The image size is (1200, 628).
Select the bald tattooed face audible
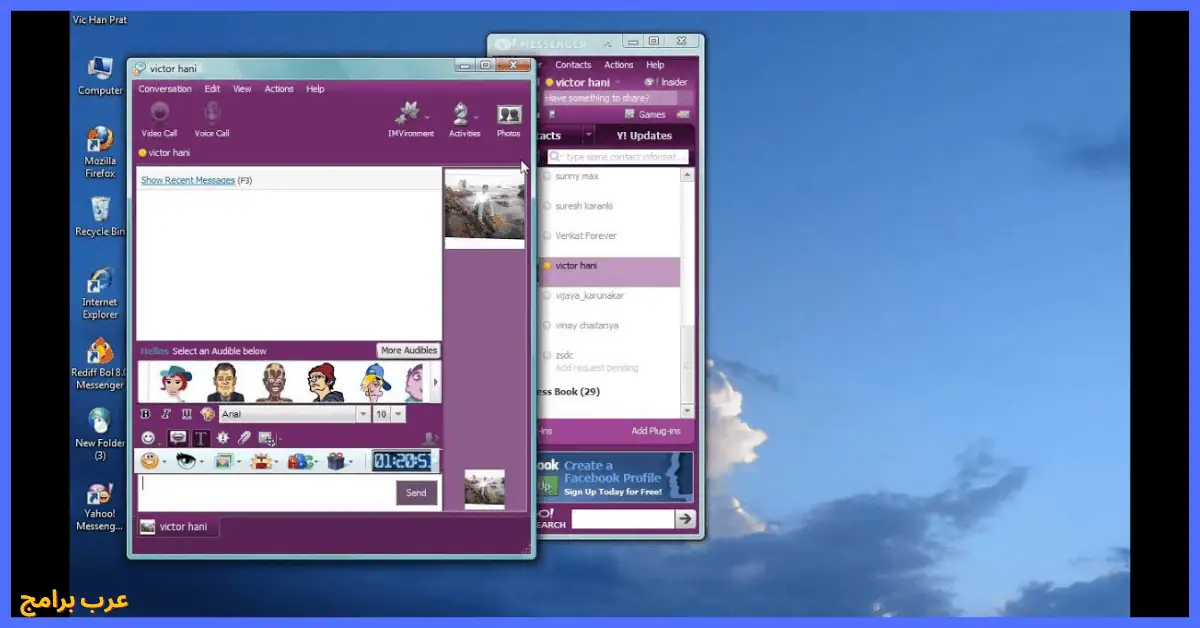point(274,382)
